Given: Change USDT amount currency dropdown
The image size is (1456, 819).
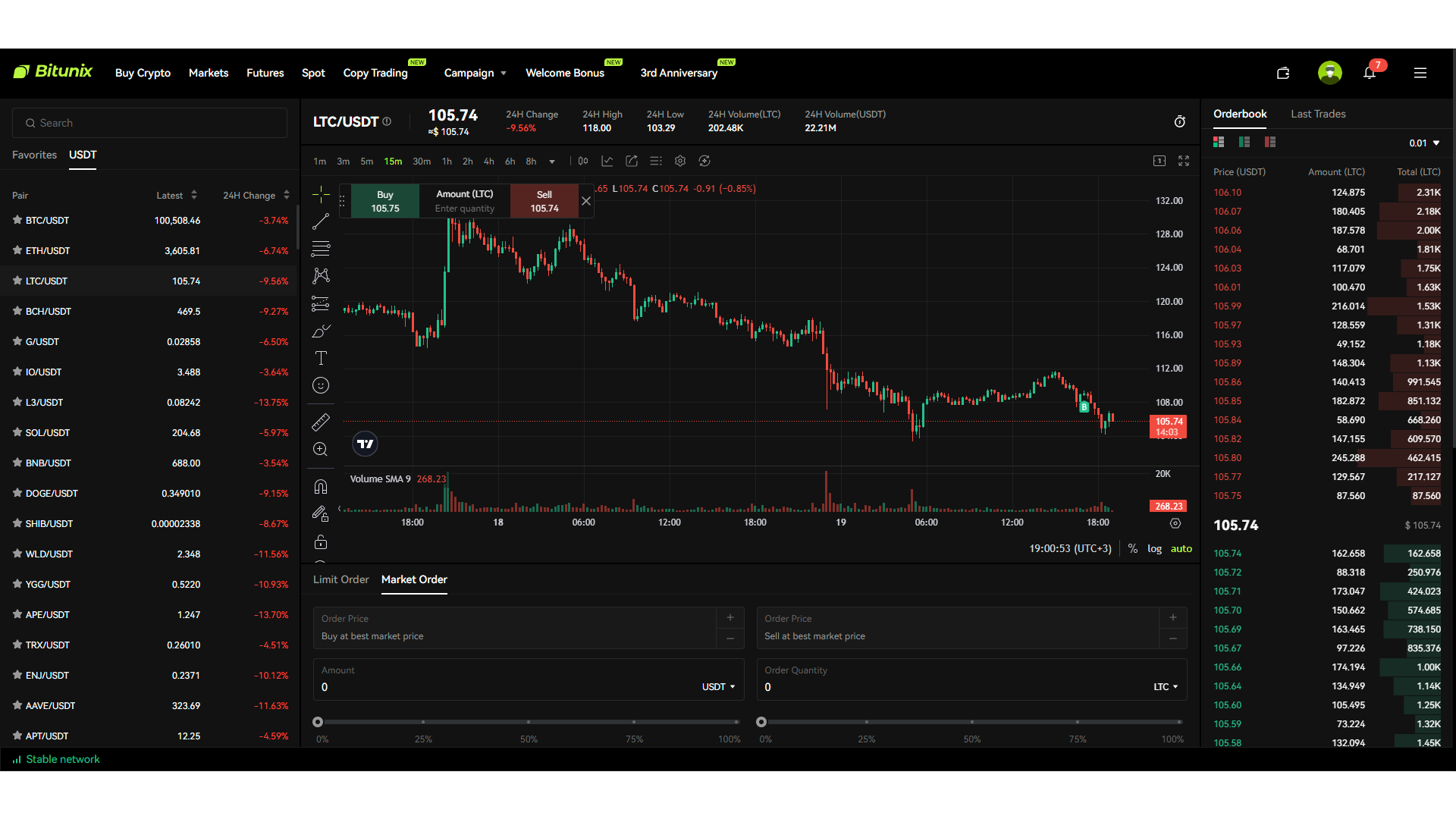Looking at the screenshot, I should pos(718,687).
